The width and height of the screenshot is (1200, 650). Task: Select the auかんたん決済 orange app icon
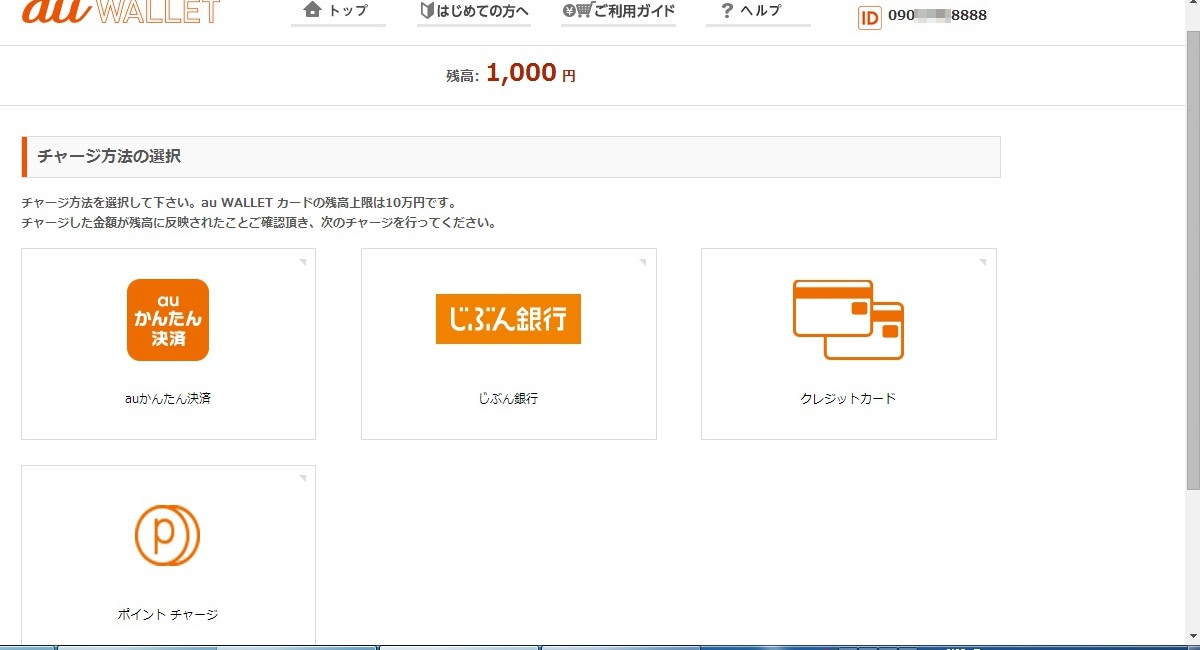point(168,320)
